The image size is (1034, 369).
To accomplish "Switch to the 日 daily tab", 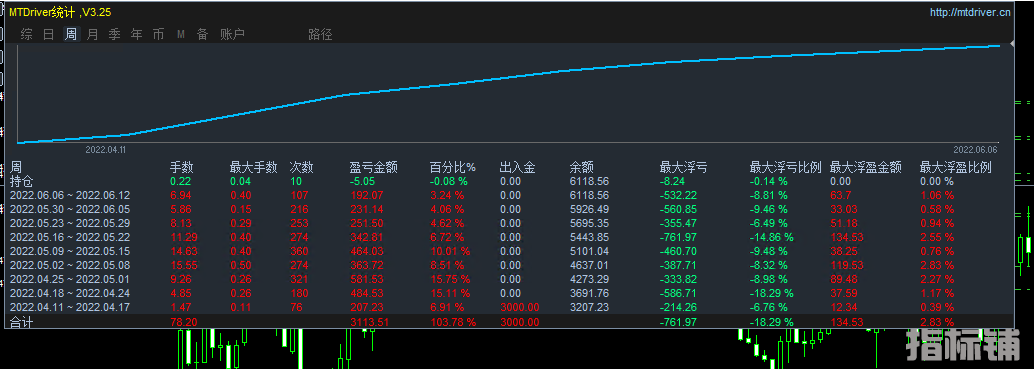I will click(x=48, y=34).
